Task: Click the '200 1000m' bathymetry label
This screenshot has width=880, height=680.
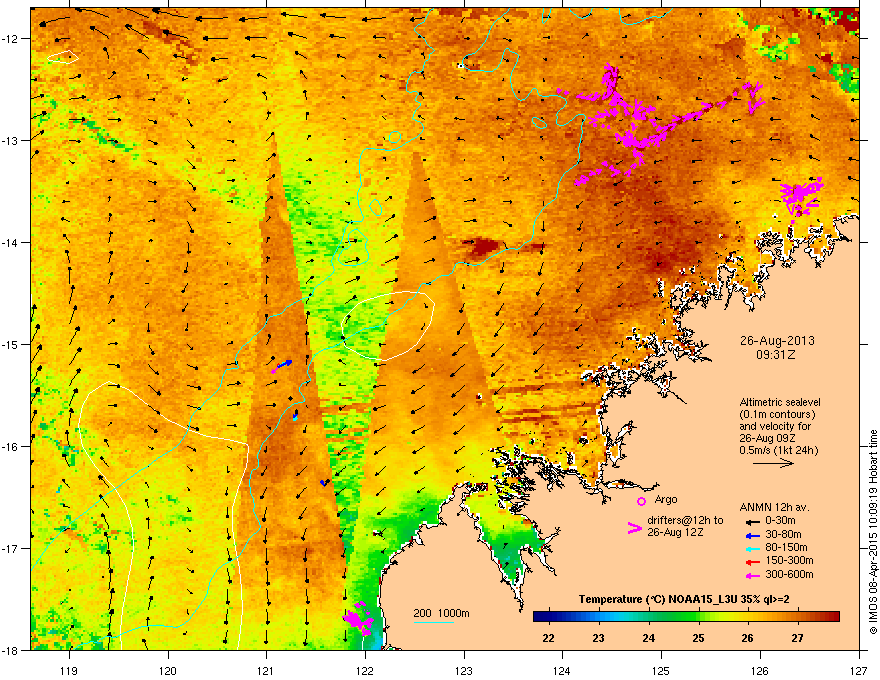Action: 441,613
